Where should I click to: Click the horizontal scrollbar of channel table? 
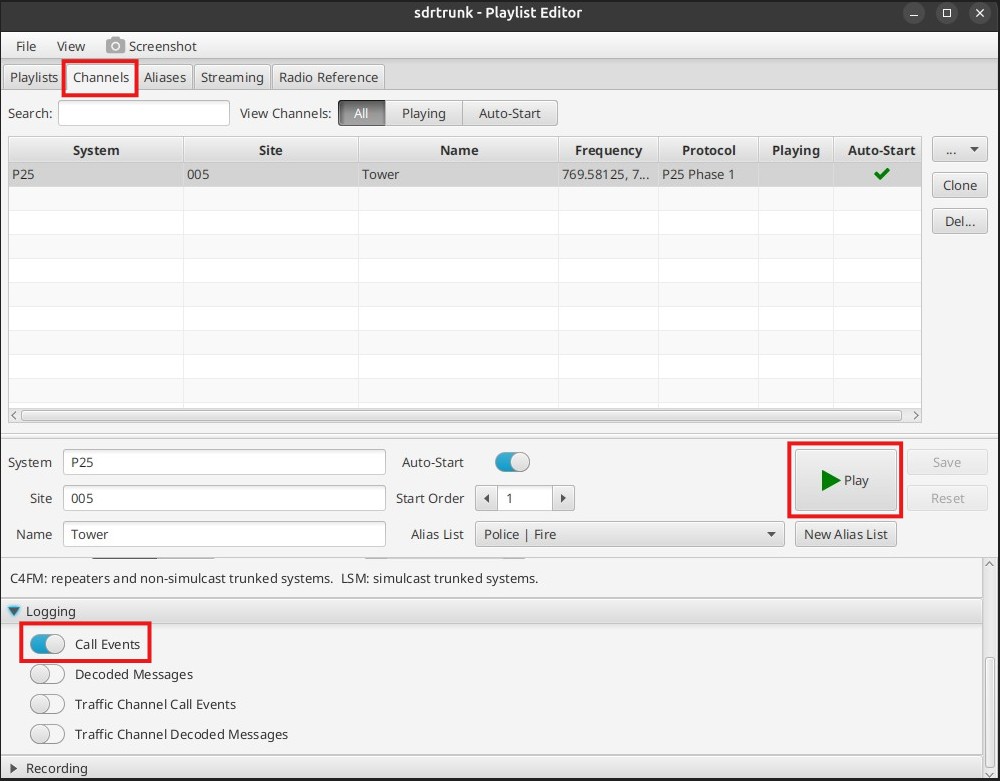click(x=462, y=415)
